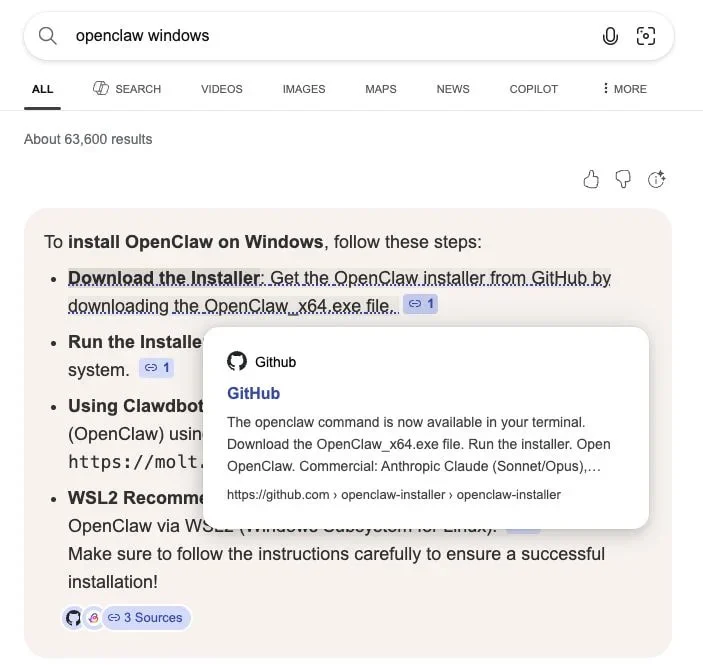Go to the NEWS tab
This screenshot has width=703, height=671.
tap(453, 89)
